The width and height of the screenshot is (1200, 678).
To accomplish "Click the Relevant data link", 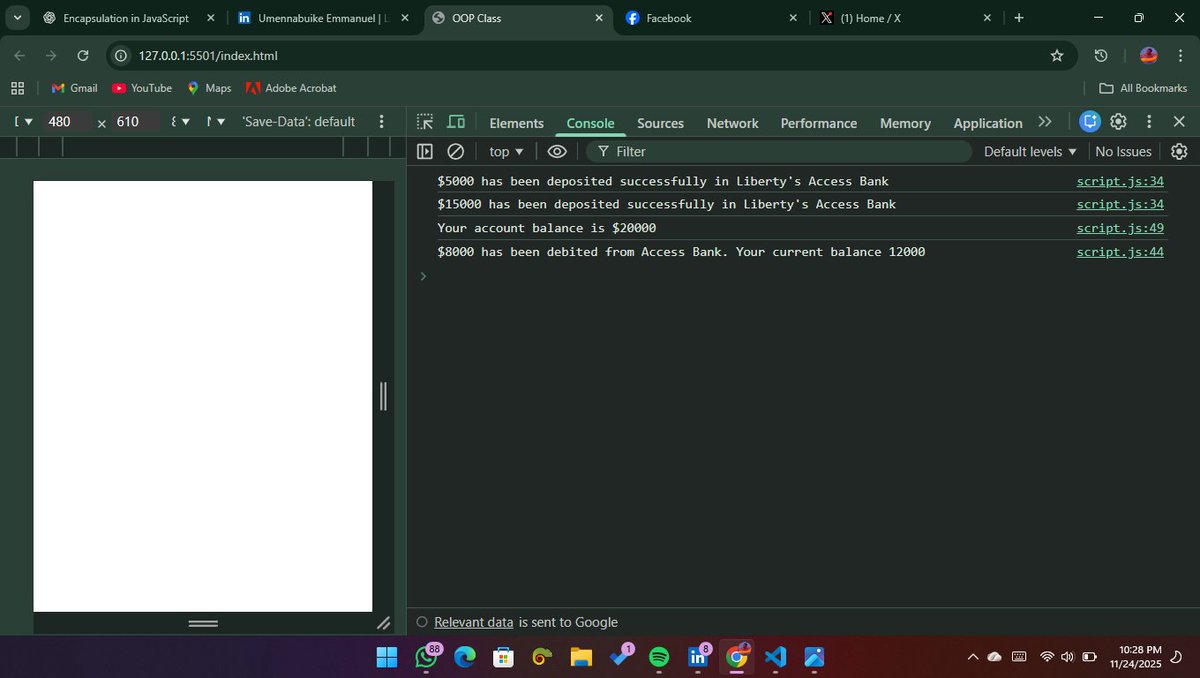I will [473, 622].
